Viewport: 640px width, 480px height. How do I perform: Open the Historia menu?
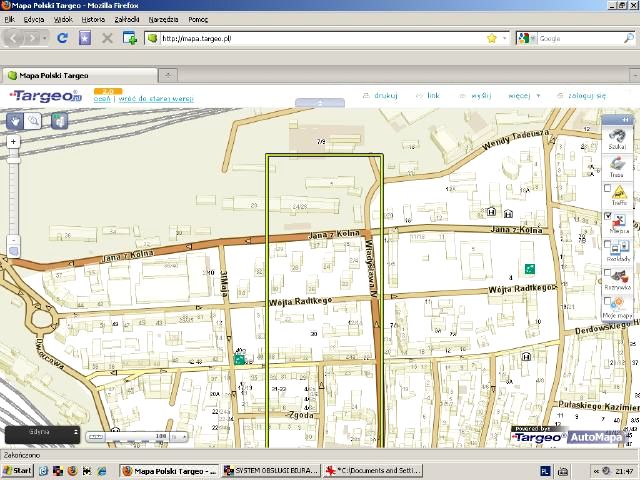click(93, 19)
